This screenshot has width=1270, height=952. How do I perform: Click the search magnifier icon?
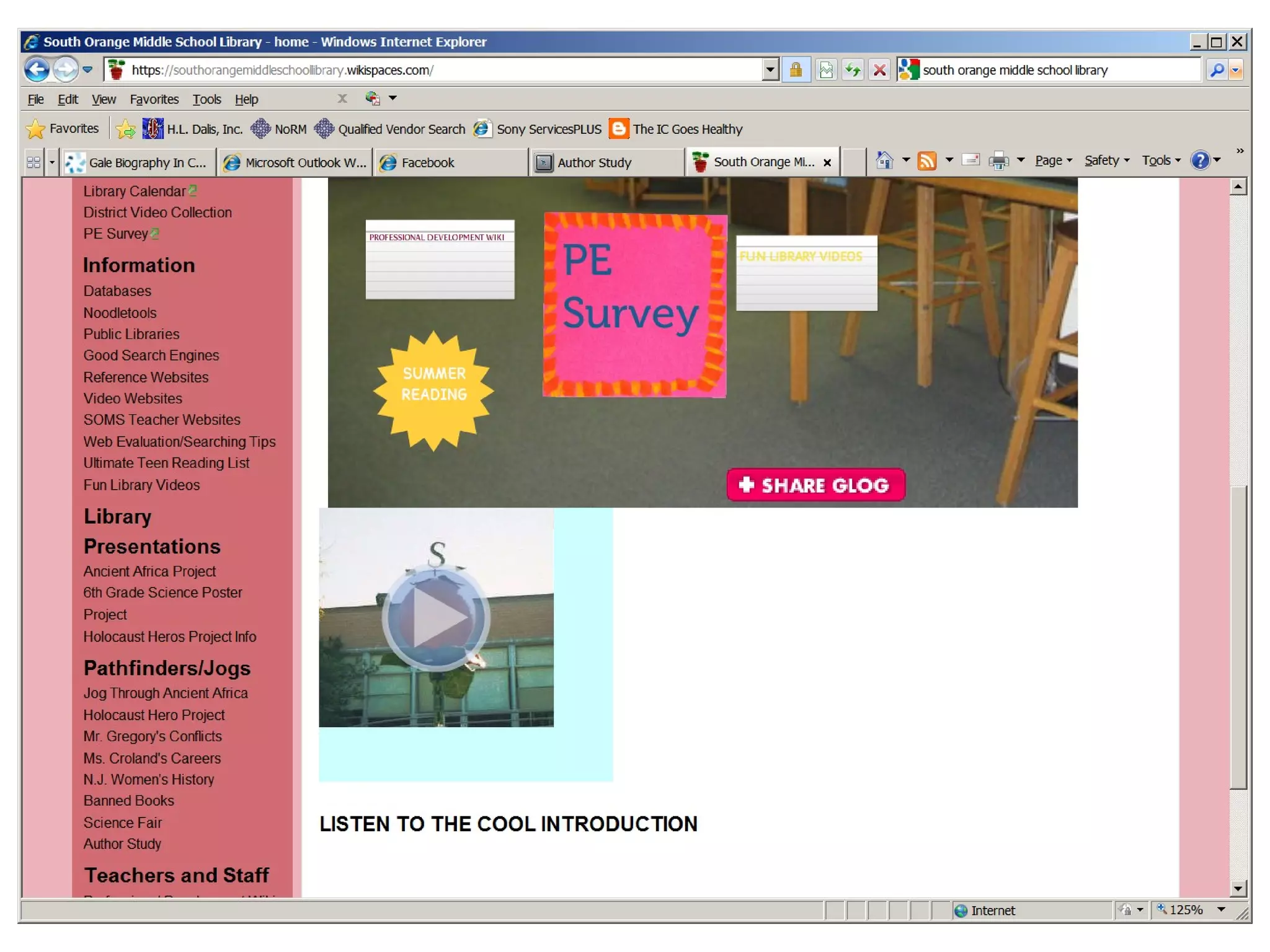coord(1217,70)
